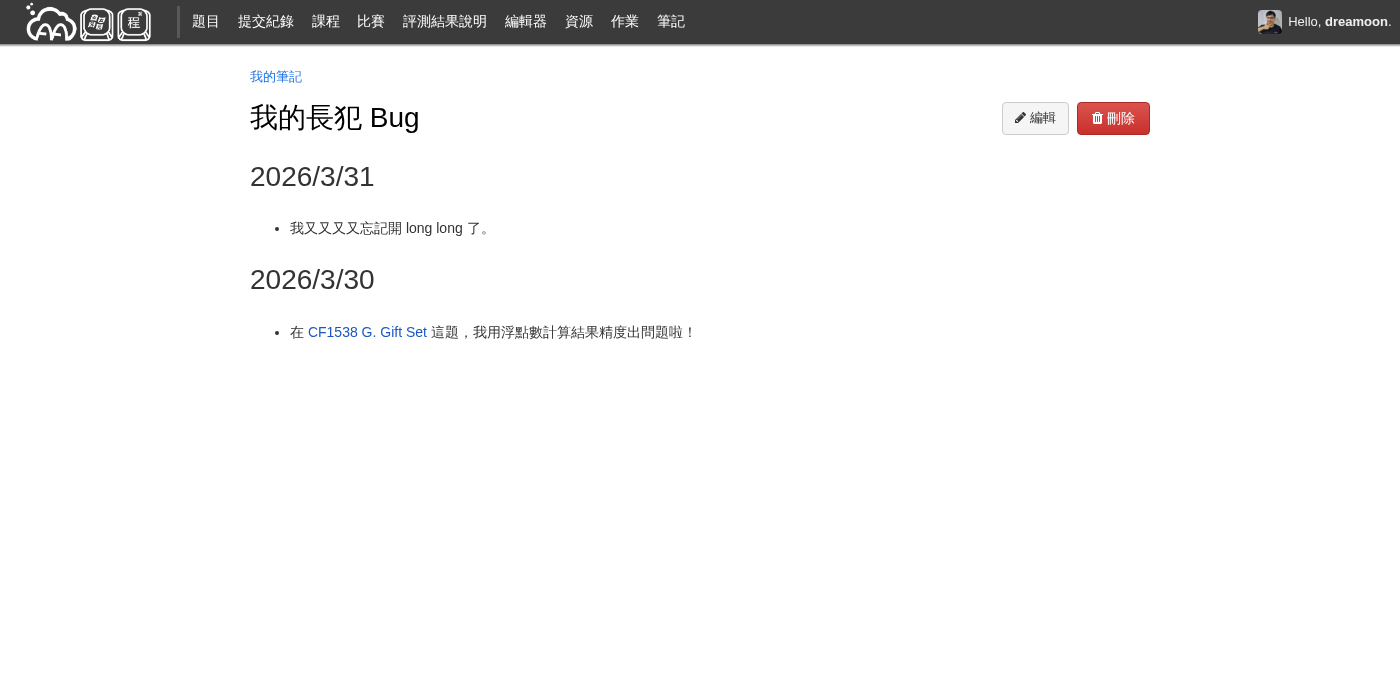1400x700 pixels.
Task: Launch the 編輯器 from the navbar
Action: [526, 21]
